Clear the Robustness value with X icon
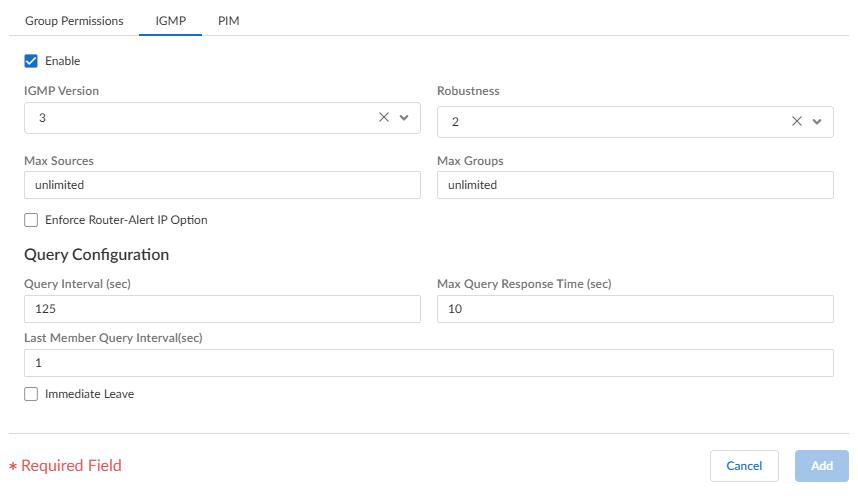858x502 pixels. pyautogui.click(x=797, y=121)
